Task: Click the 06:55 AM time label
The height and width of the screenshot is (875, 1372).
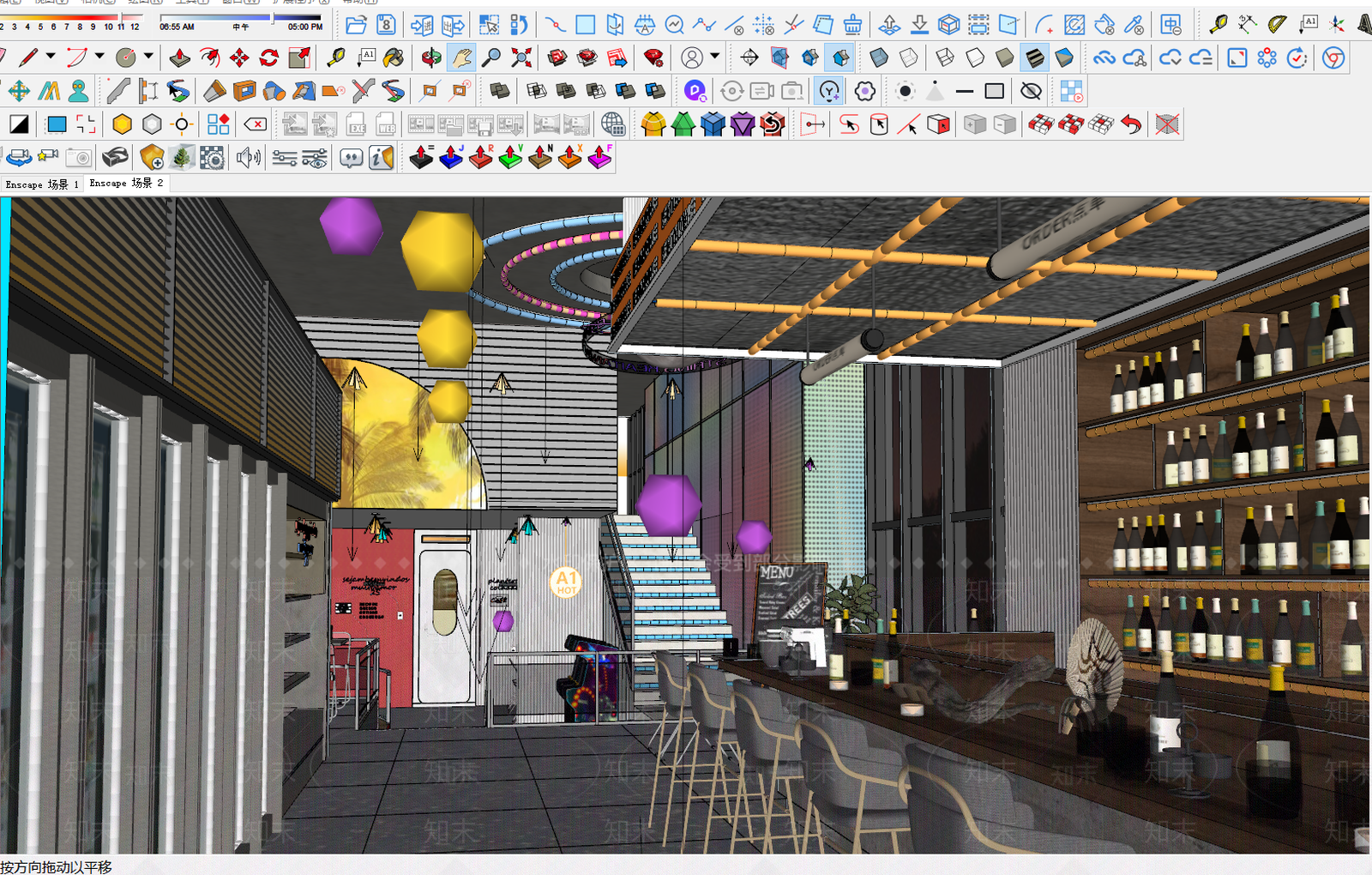Action: [x=177, y=27]
